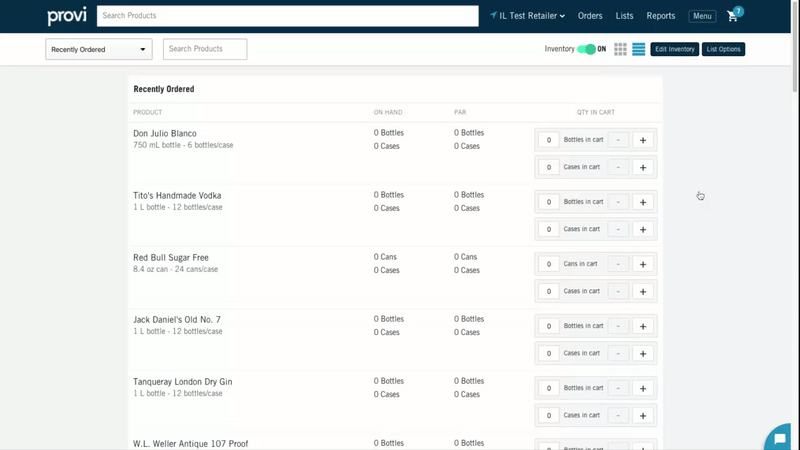Increase Tito's Handmade Vodka bottles in cart
This screenshot has width=800, height=450.
(643, 202)
